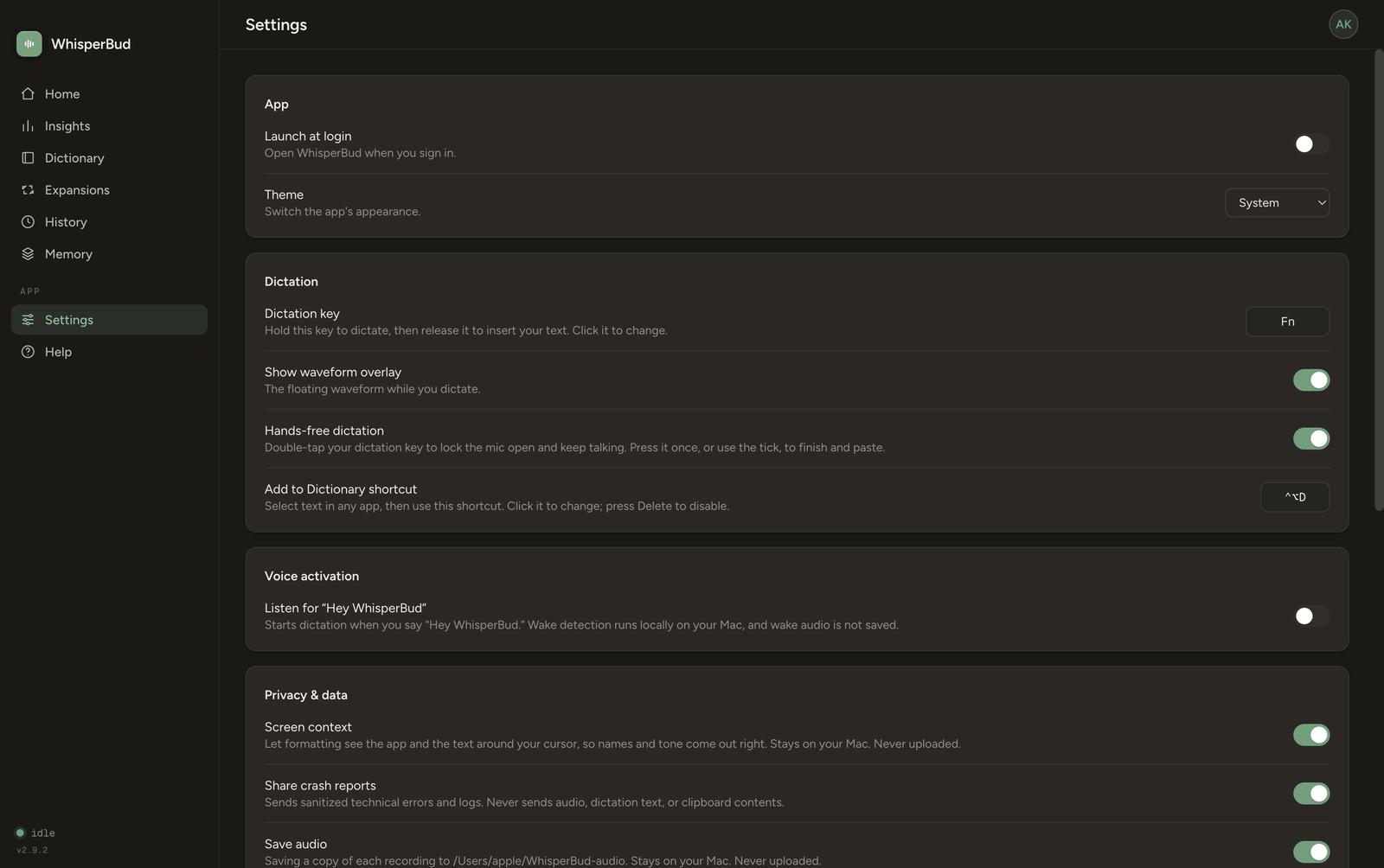1384x868 pixels.
Task: Open Home via its house icon
Action: [x=28, y=93]
